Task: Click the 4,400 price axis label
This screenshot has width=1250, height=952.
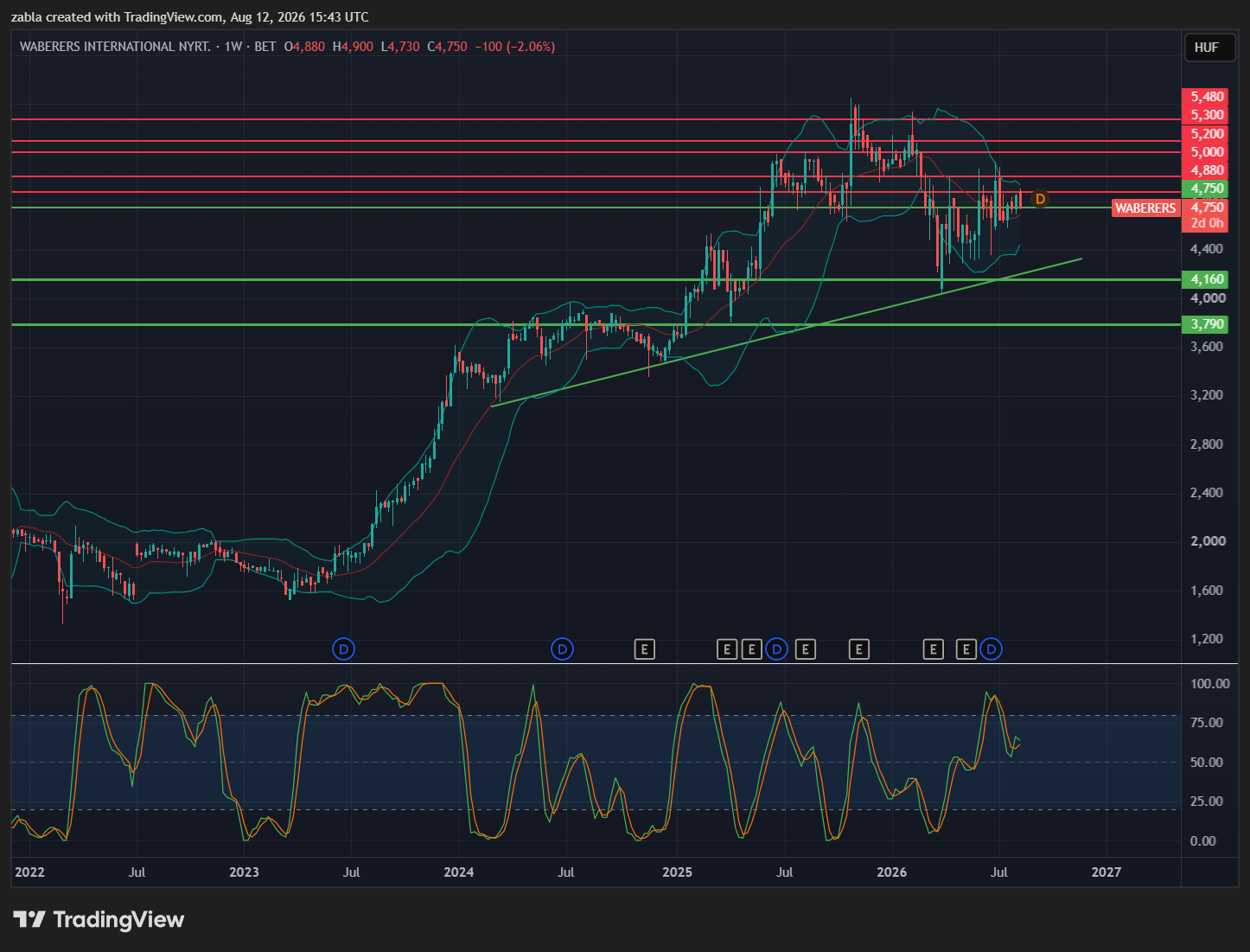Action: click(x=1207, y=249)
